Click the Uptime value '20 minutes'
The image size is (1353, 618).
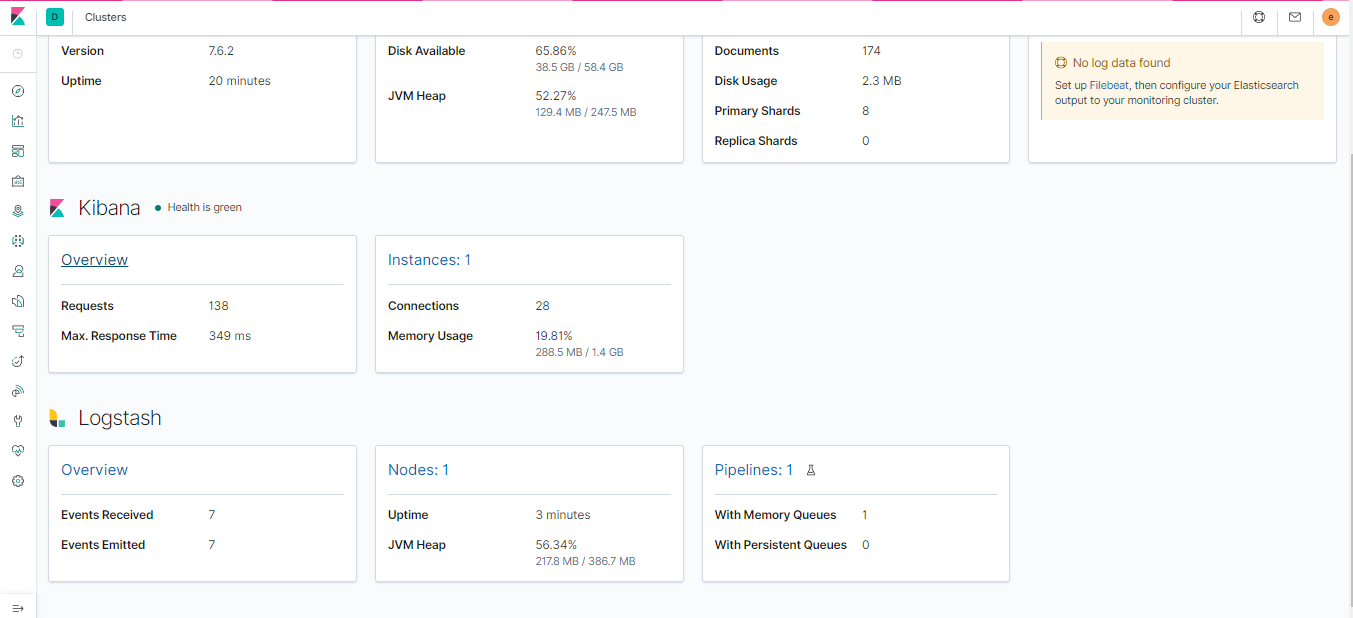[240, 81]
